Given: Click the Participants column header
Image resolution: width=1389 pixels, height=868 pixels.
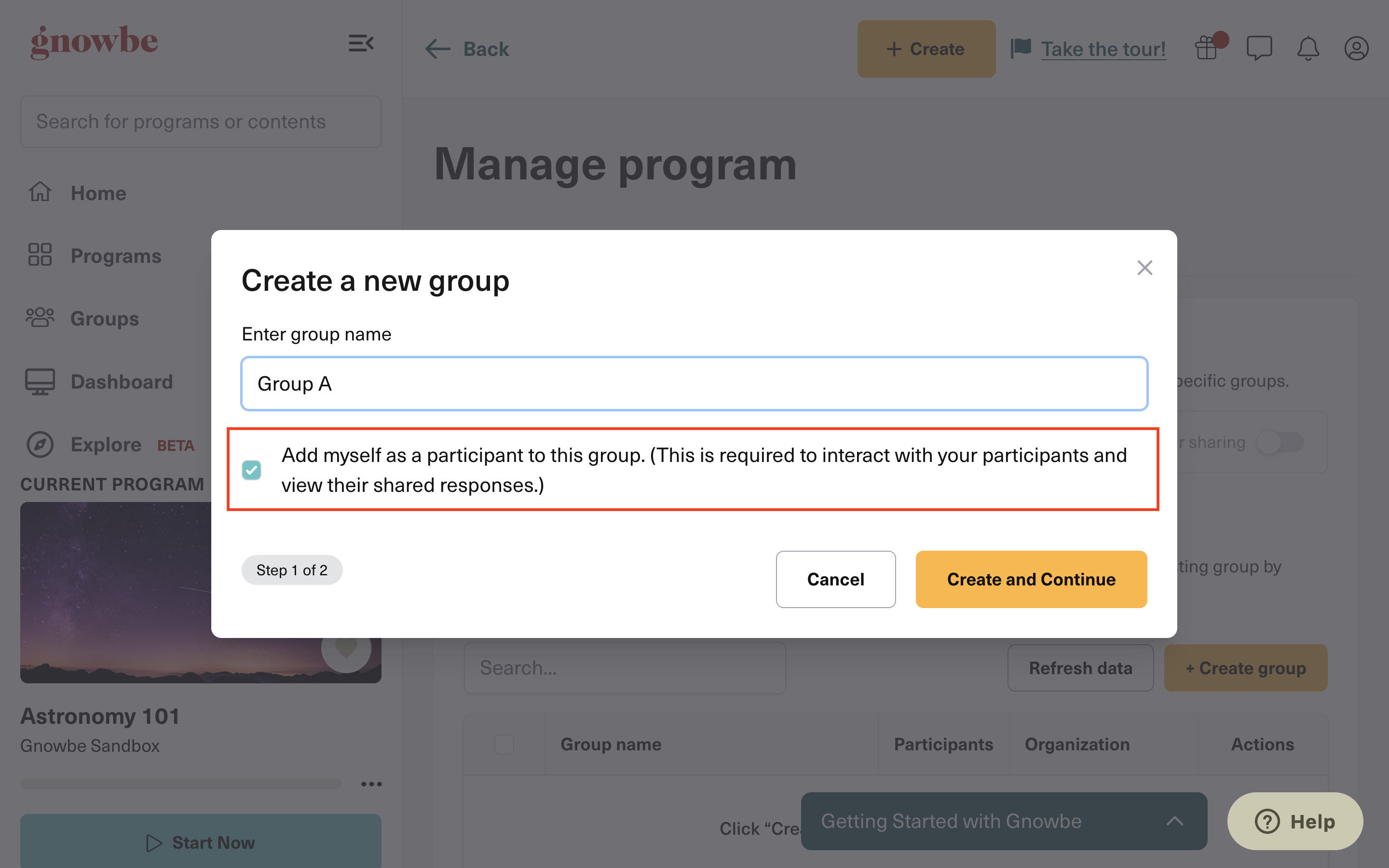Looking at the screenshot, I should click(x=943, y=745).
